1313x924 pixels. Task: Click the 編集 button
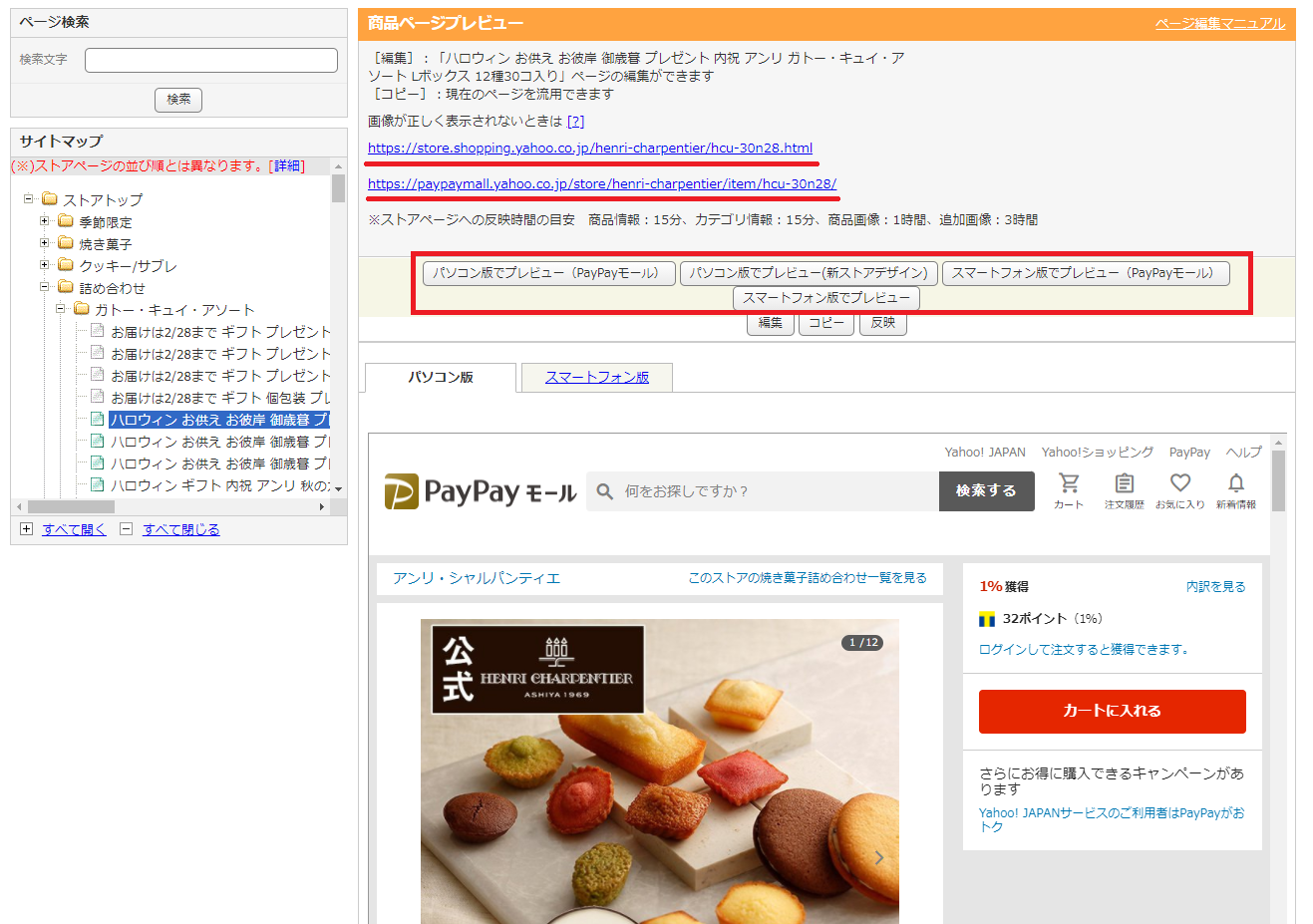[x=771, y=323]
